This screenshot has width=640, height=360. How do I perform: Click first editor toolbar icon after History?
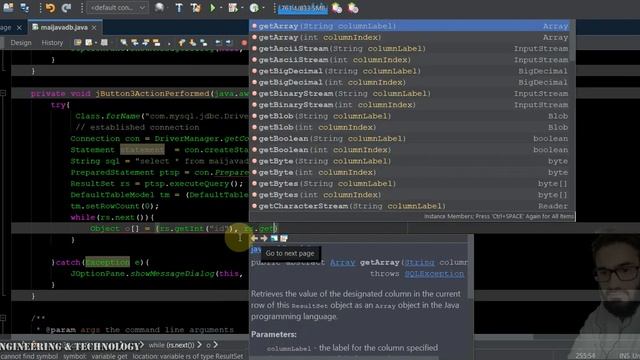[x=78, y=42]
